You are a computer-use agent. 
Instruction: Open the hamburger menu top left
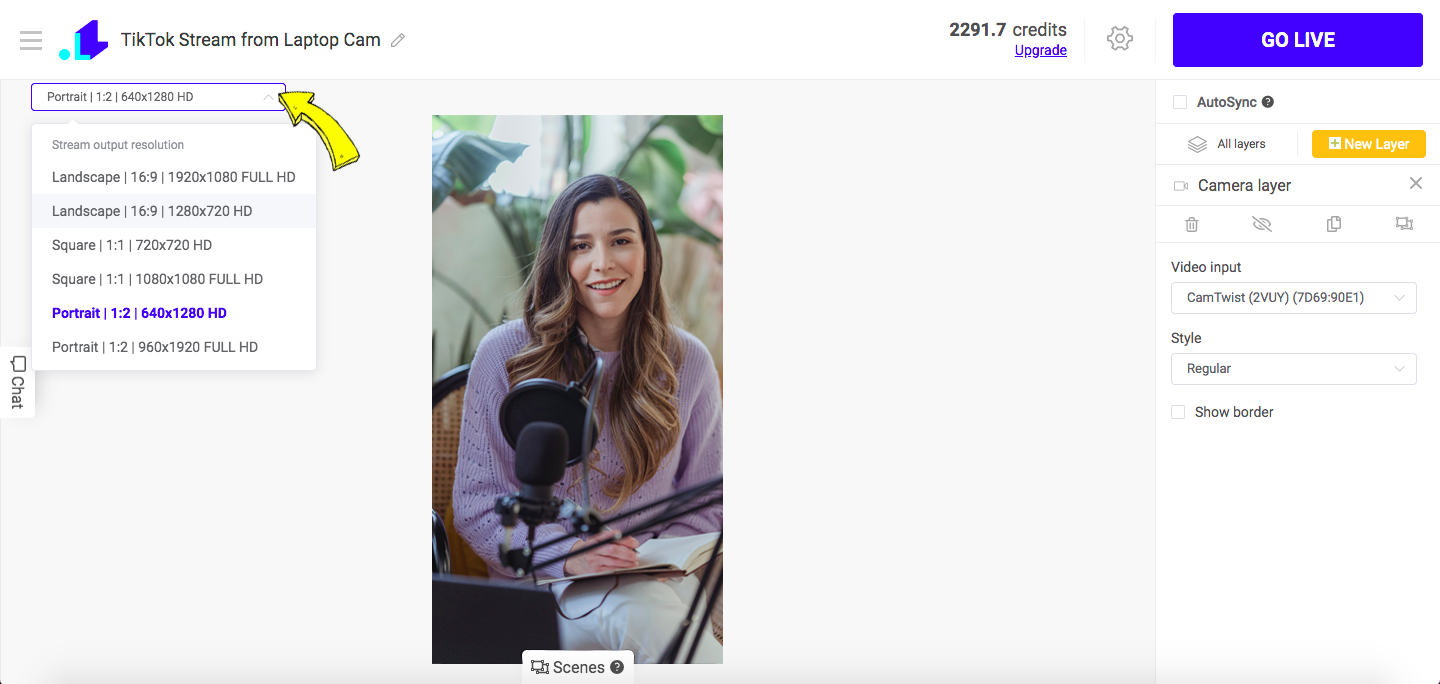click(31, 40)
